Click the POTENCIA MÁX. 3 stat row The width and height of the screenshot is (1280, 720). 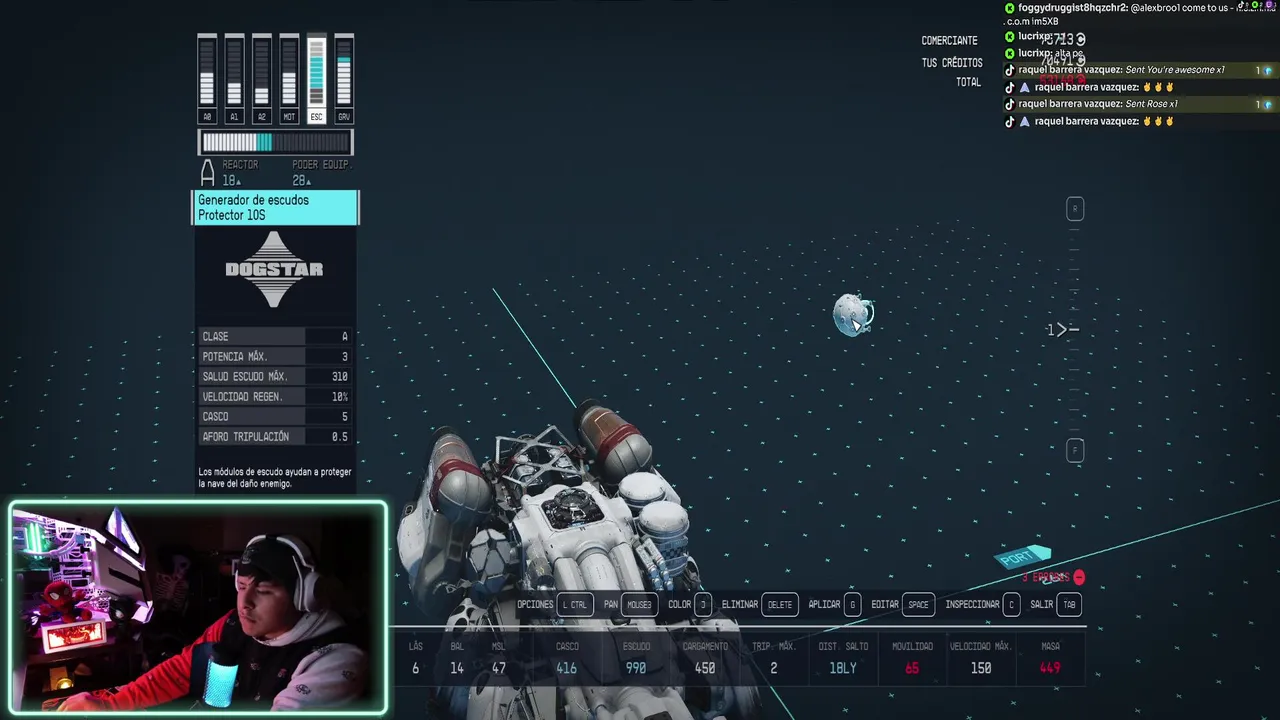275,357
